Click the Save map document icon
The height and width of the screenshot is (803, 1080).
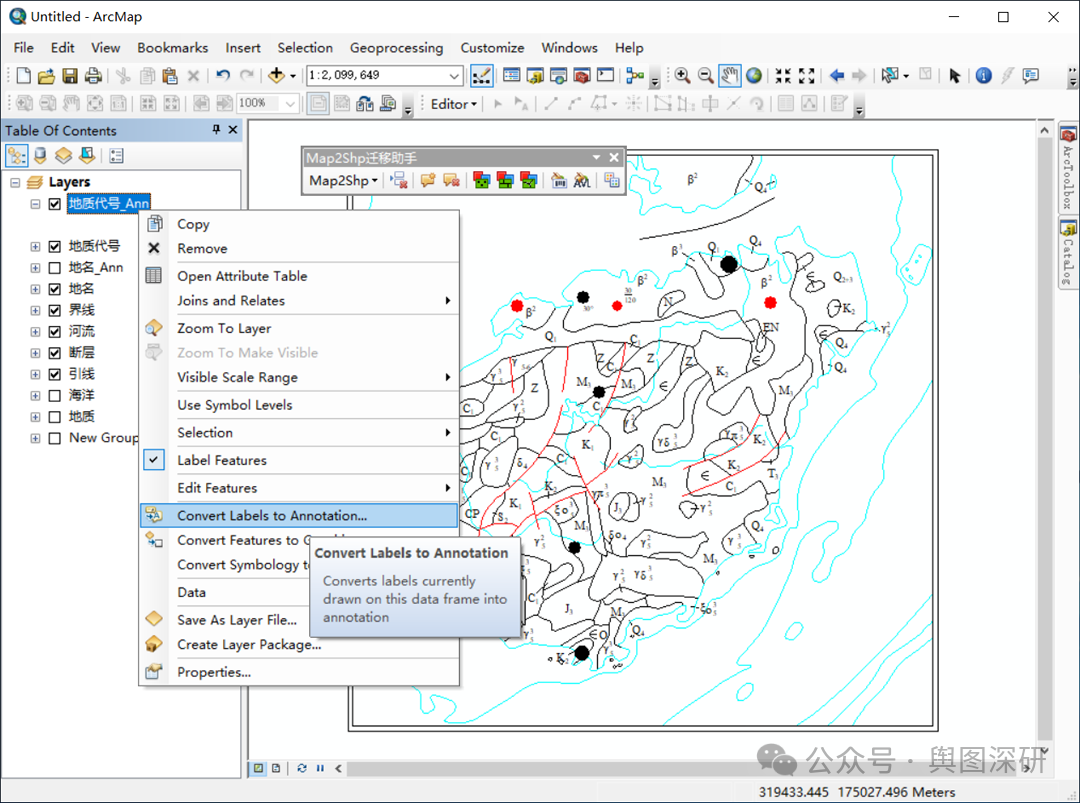(70, 76)
